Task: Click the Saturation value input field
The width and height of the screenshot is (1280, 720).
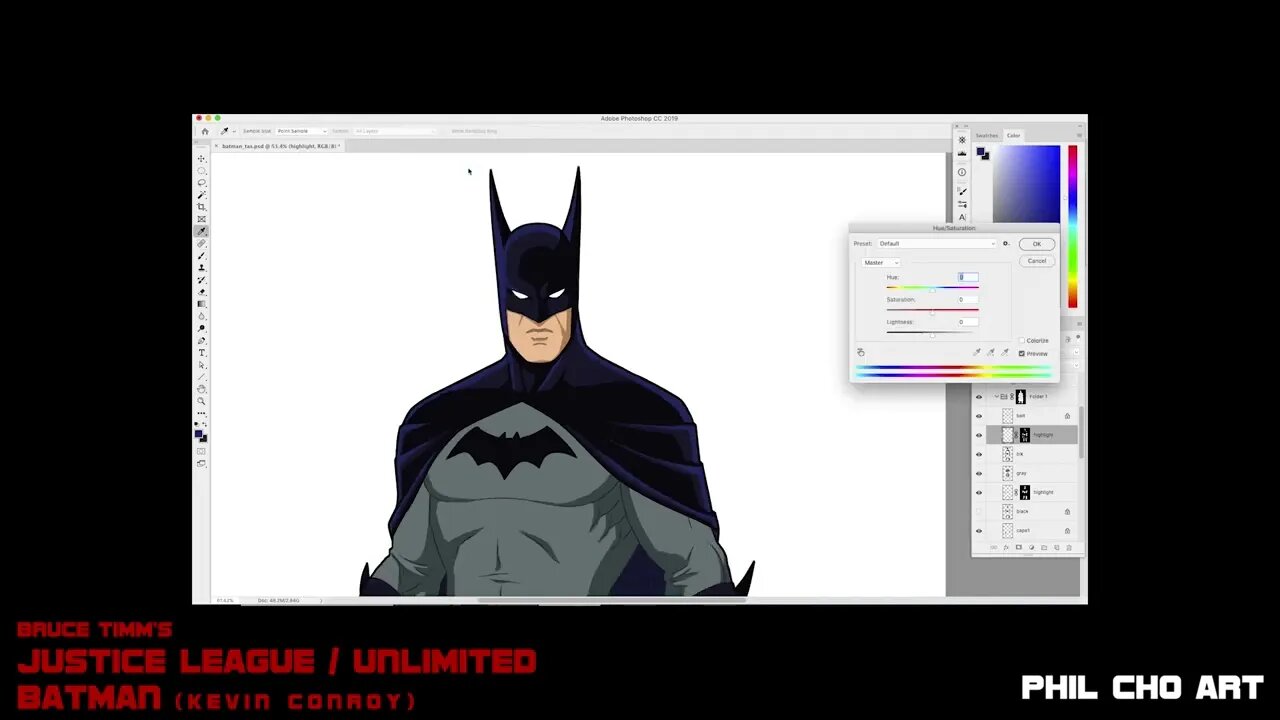Action: coord(968,300)
